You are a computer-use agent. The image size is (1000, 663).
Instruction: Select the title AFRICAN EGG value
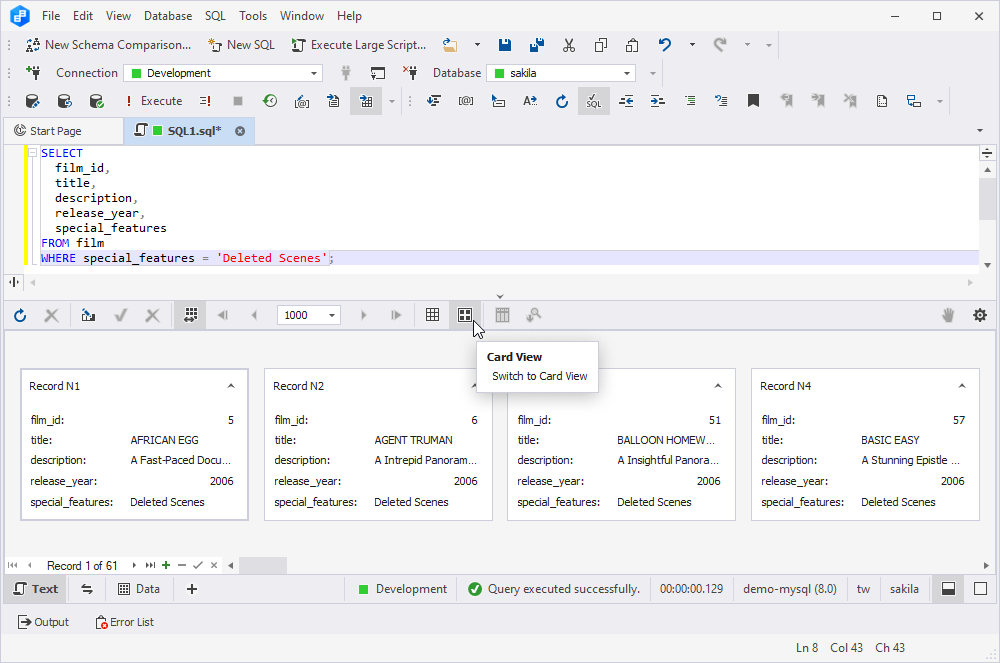[165, 440]
